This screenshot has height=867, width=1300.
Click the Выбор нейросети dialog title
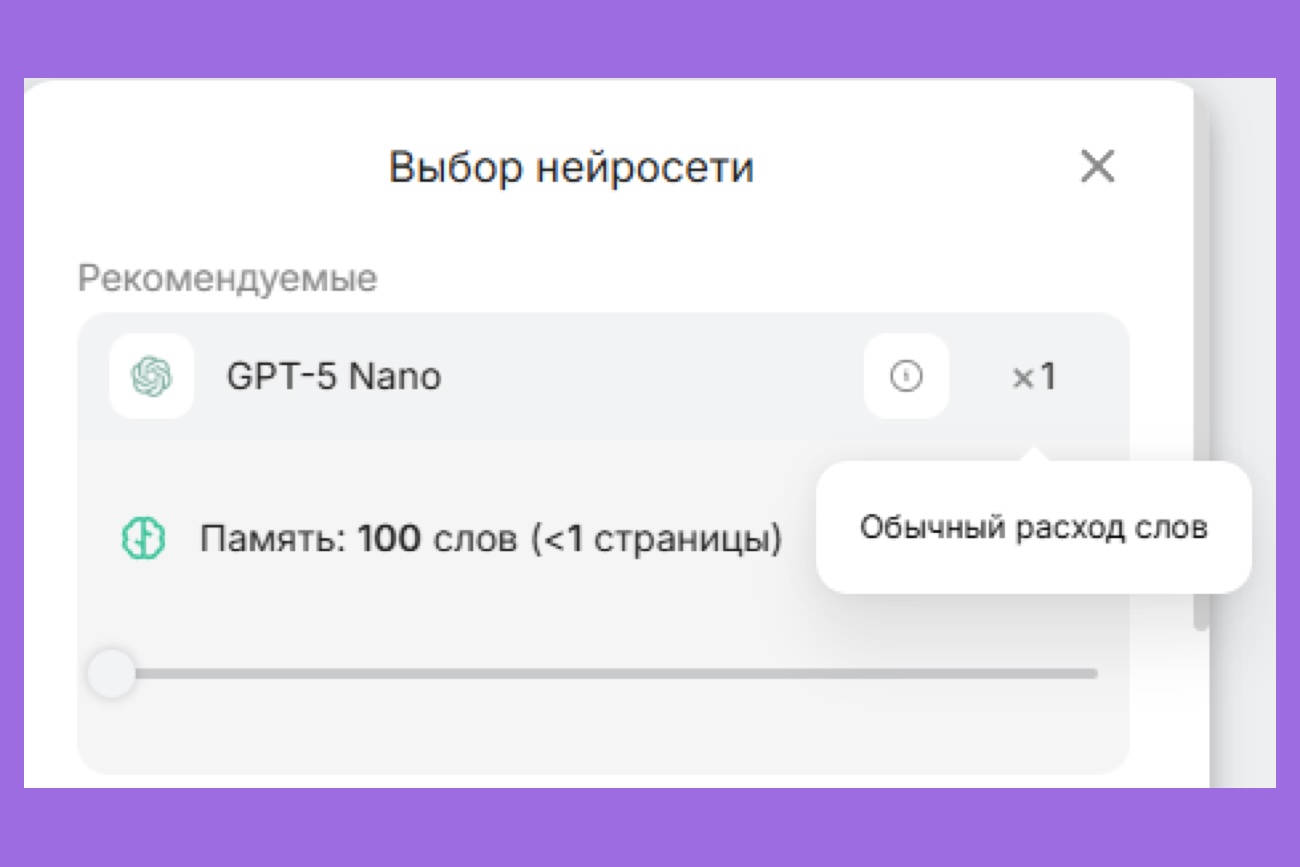tap(572, 167)
